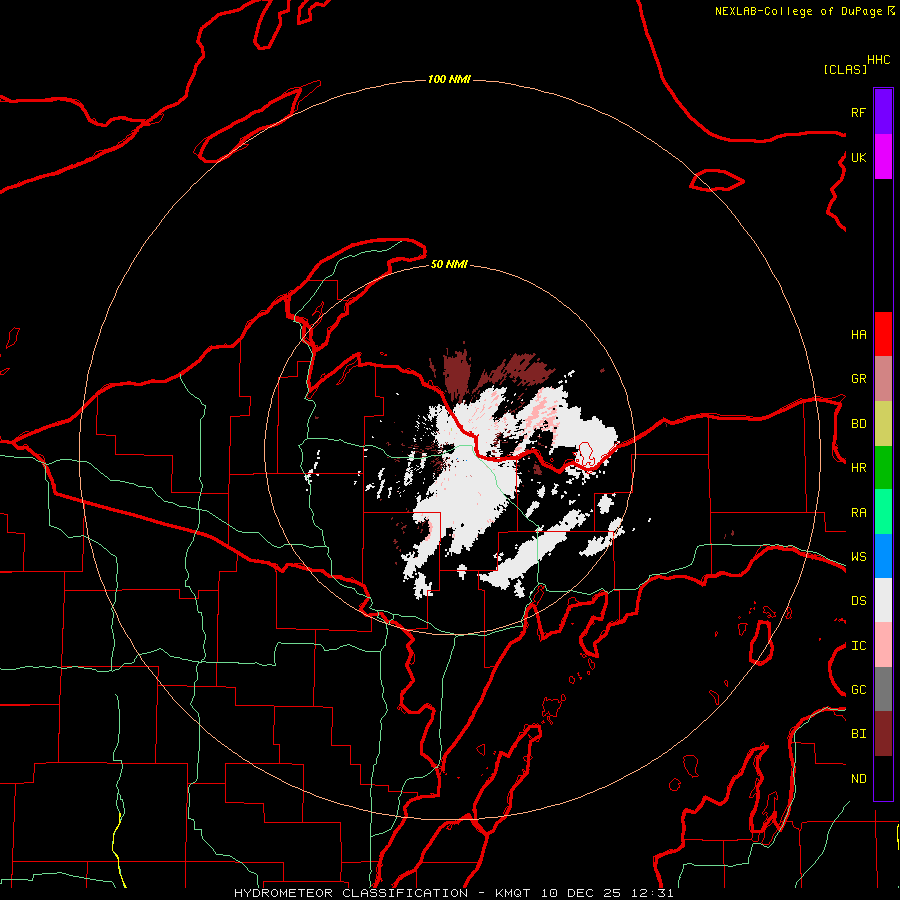Click the HHC product code text
Image resolution: width=900 pixels, height=900 pixels.
tap(878, 60)
